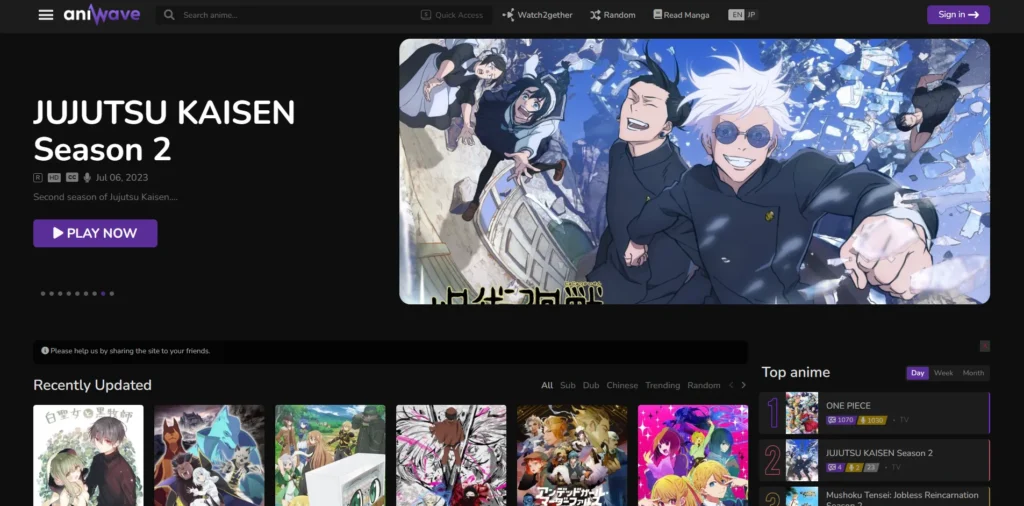Screen dimensions: 1024x506
Task: Open Quick Access in search bar
Action: click(x=452, y=15)
